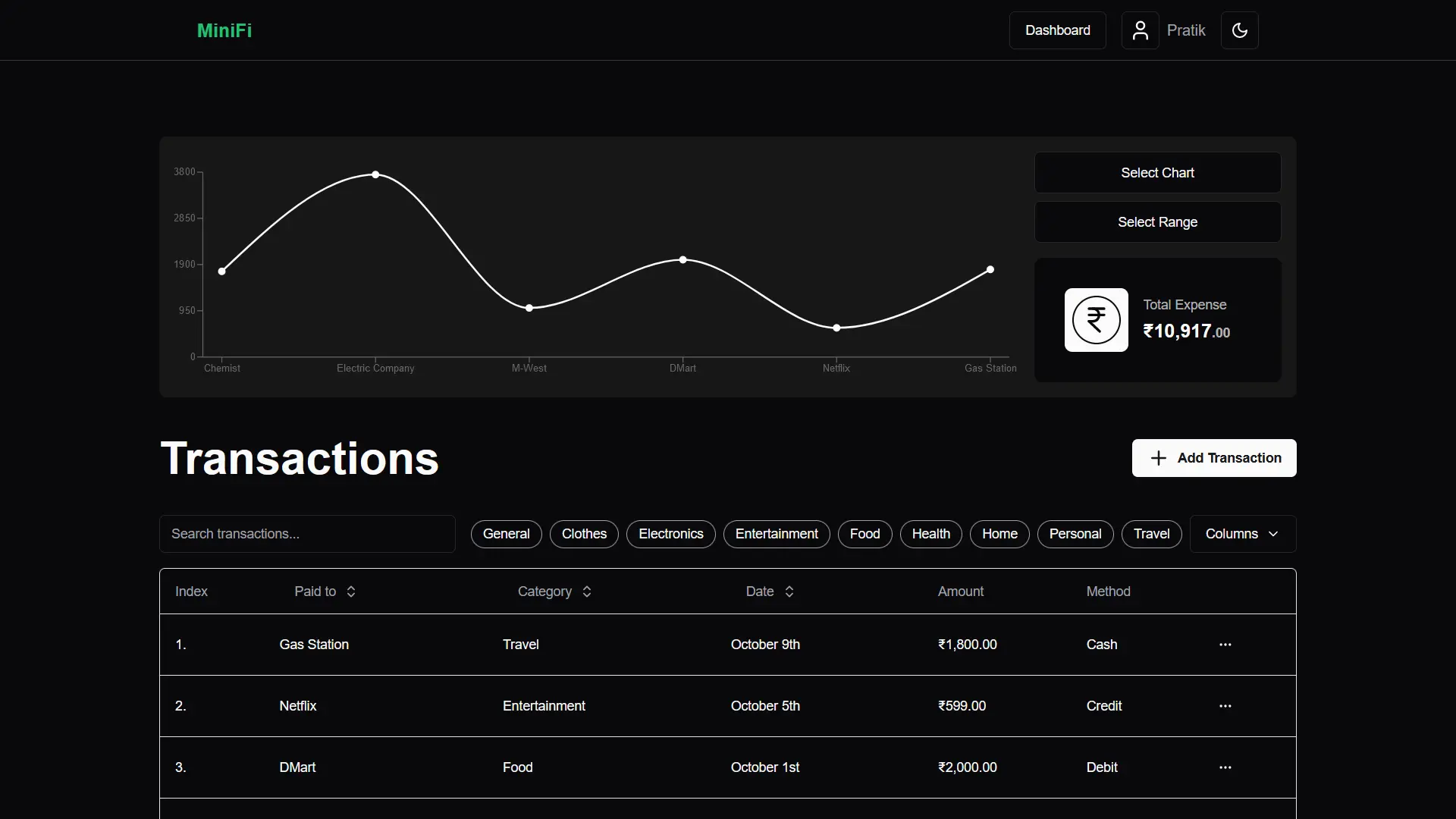Toggle dark mode with moon icon
Image resolution: width=1456 pixels, height=819 pixels.
tap(1239, 30)
